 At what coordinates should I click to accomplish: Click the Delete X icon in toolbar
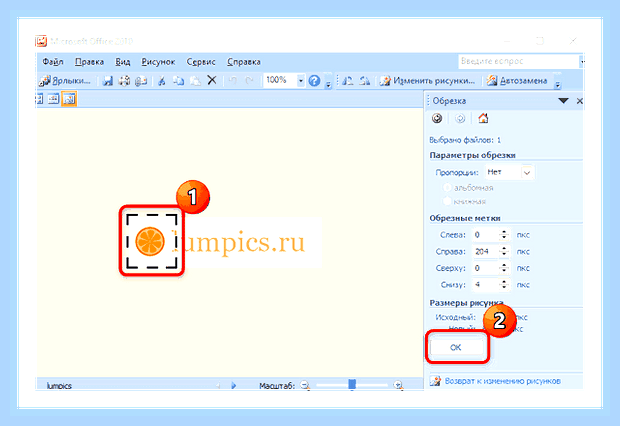(212, 80)
